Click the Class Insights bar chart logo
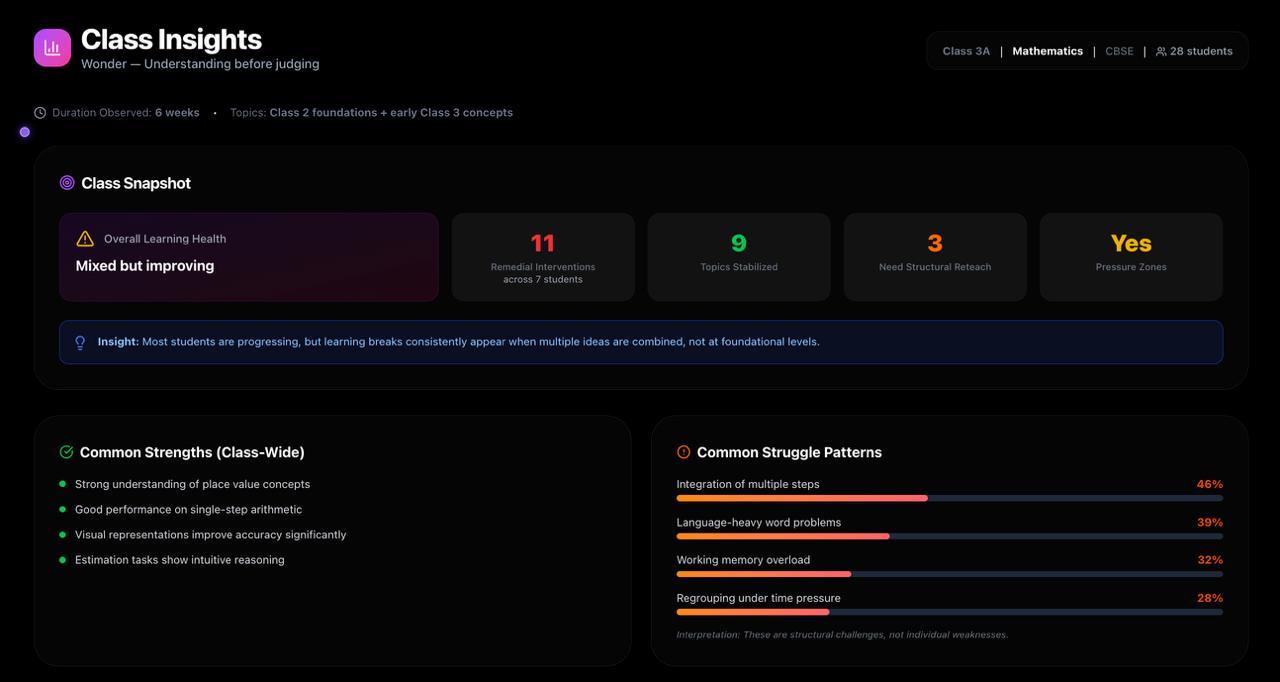Image resolution: width=1280 pixels, height=682 pixels. click(52, 48)
